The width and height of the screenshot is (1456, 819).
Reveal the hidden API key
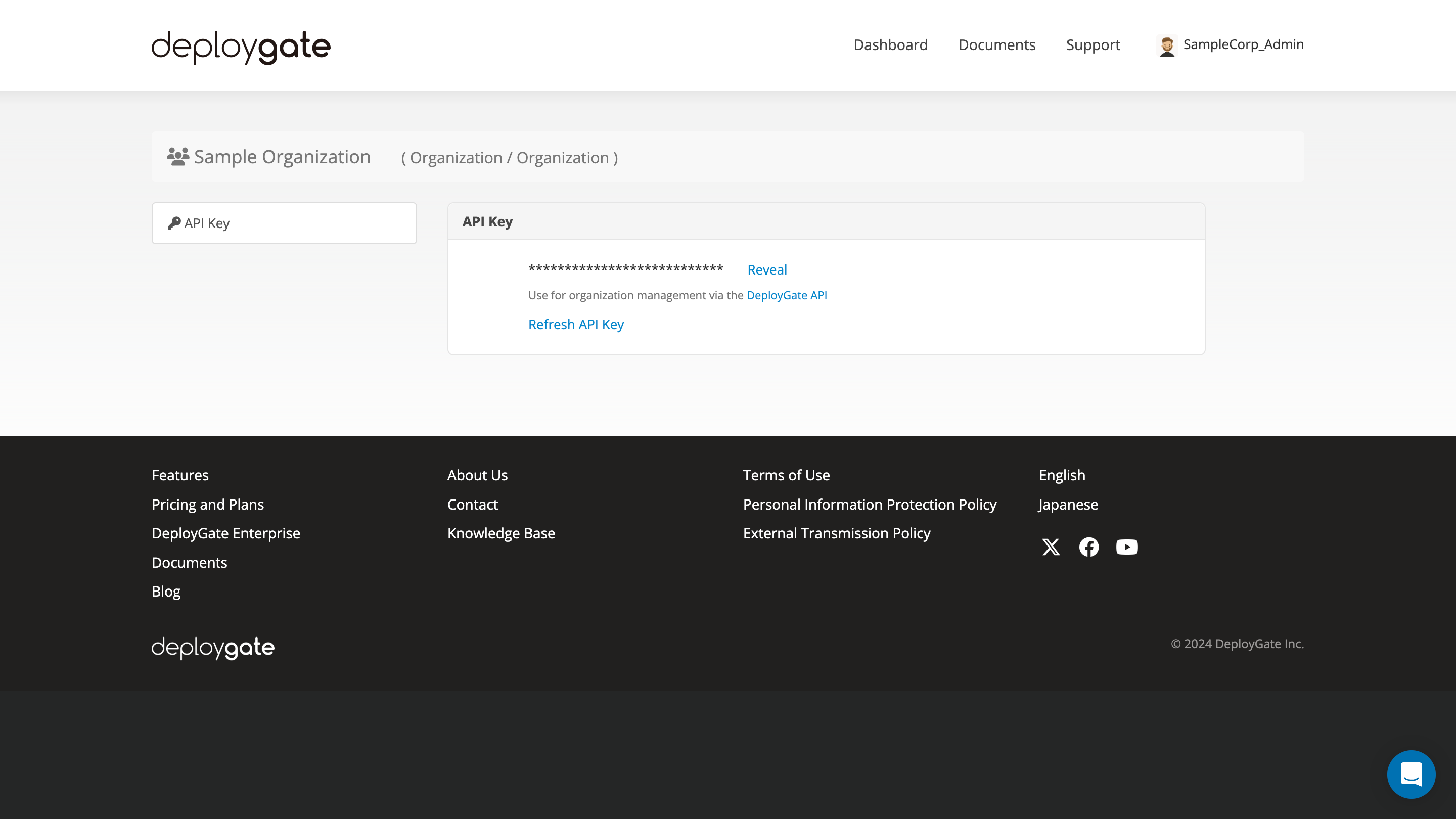tap(767, 269)
